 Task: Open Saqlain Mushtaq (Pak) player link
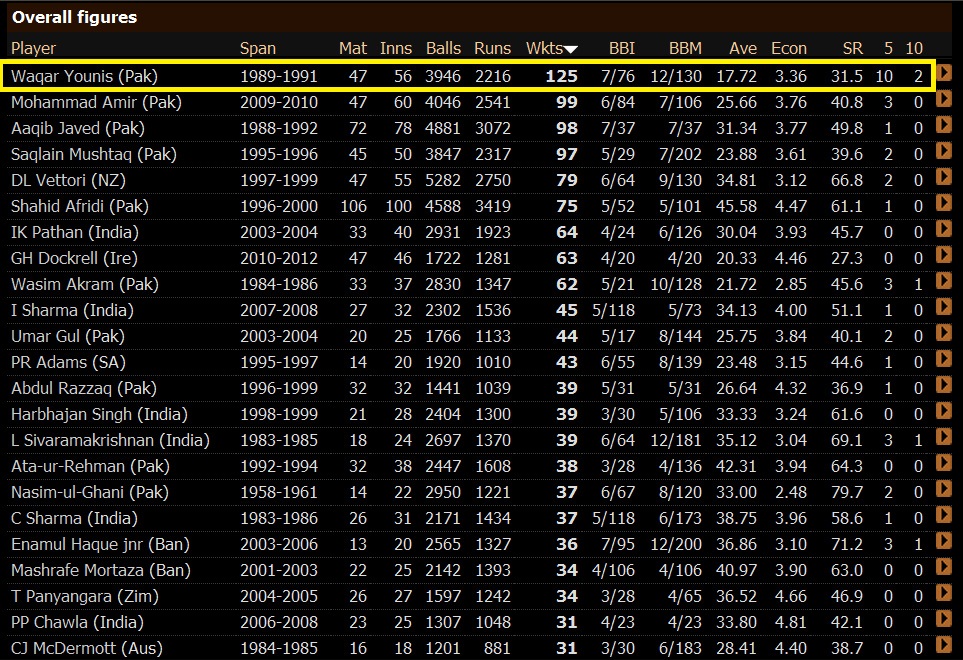[x=94, y=154]
